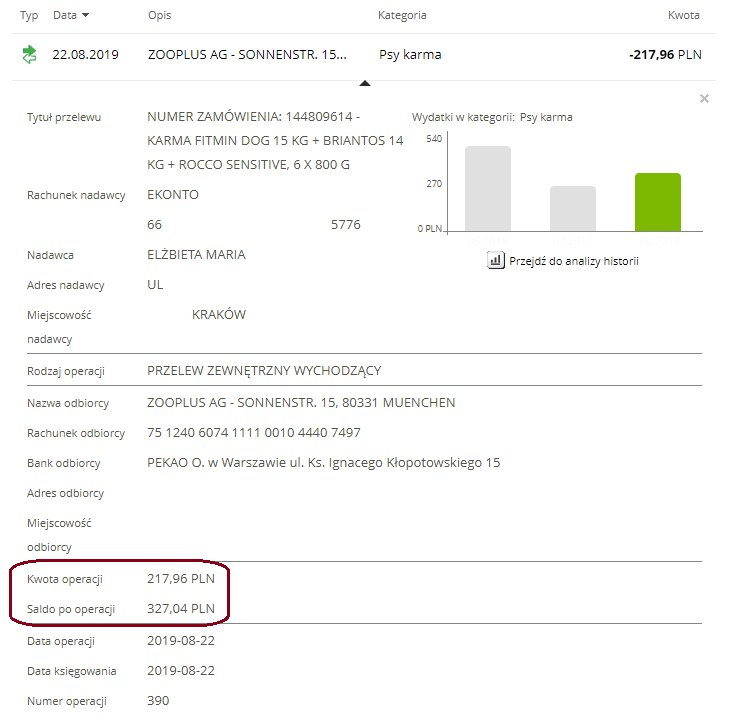Screen dimensions: 751x722
Task: Click the green transfer type icon
Action: 30,55
